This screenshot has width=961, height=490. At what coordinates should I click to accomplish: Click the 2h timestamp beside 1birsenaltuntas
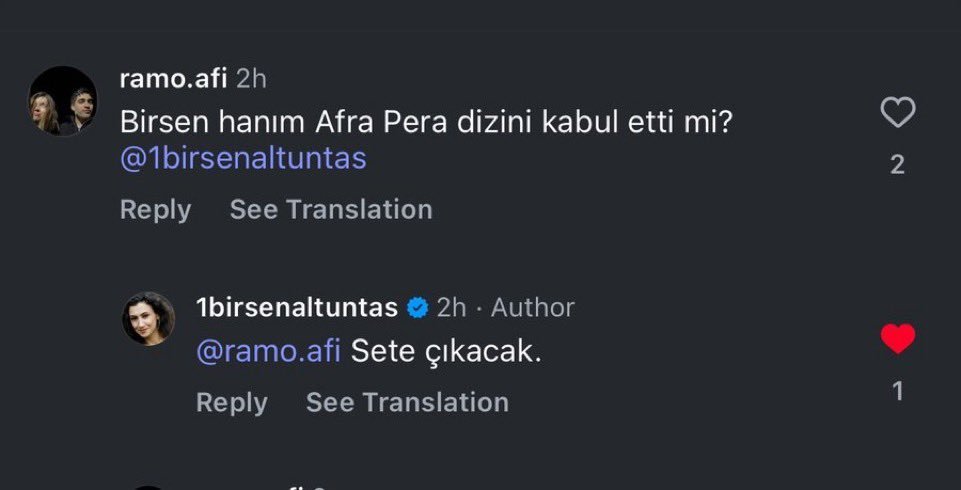pyautogui.click(x=452, y=308)
